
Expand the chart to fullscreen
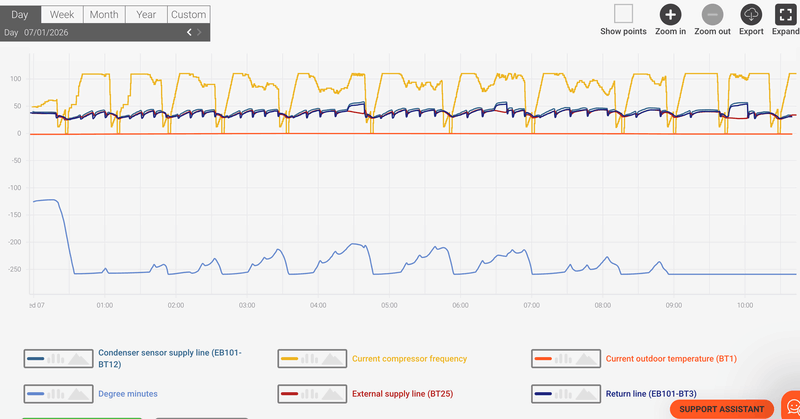pos(786,14)
